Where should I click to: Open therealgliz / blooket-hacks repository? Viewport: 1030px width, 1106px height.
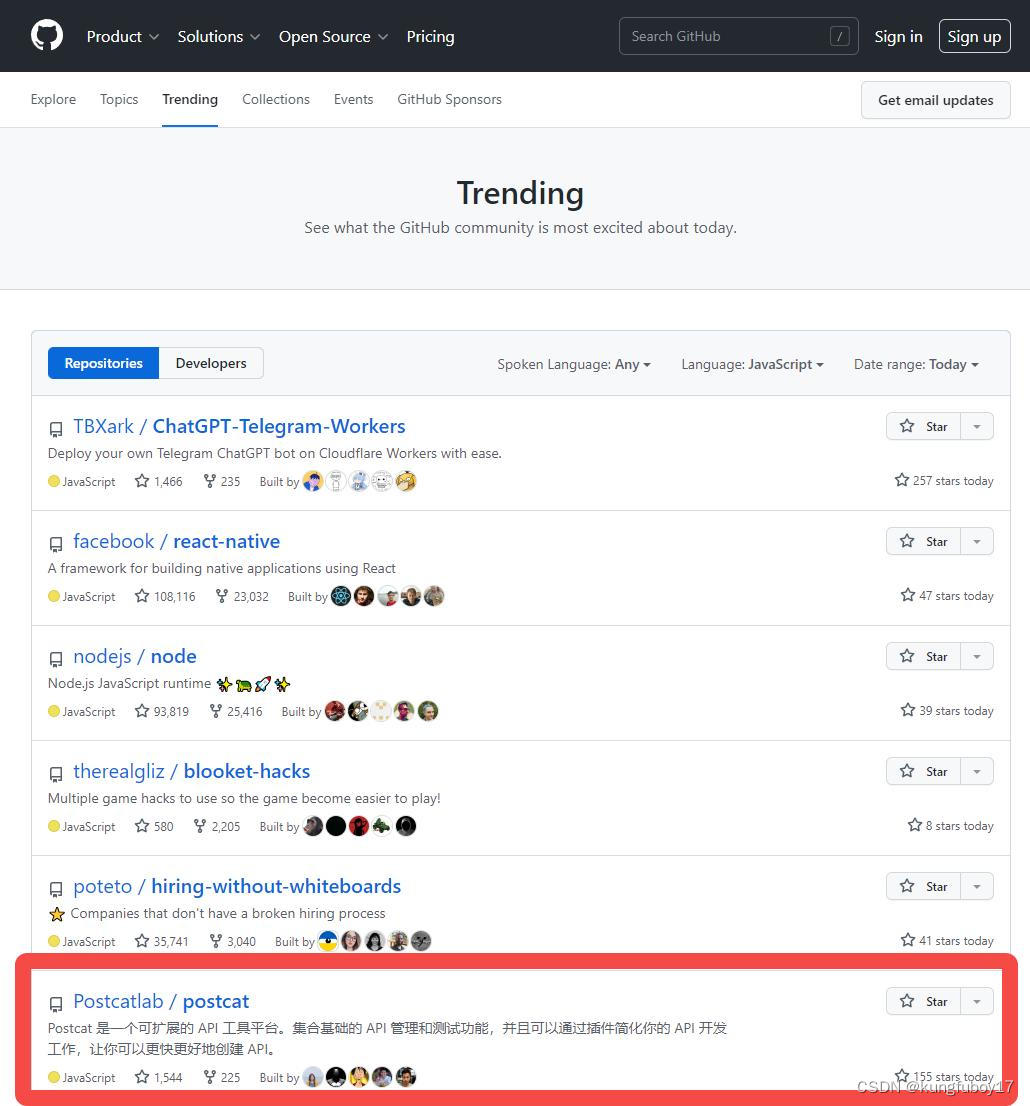tap(191, 771)
